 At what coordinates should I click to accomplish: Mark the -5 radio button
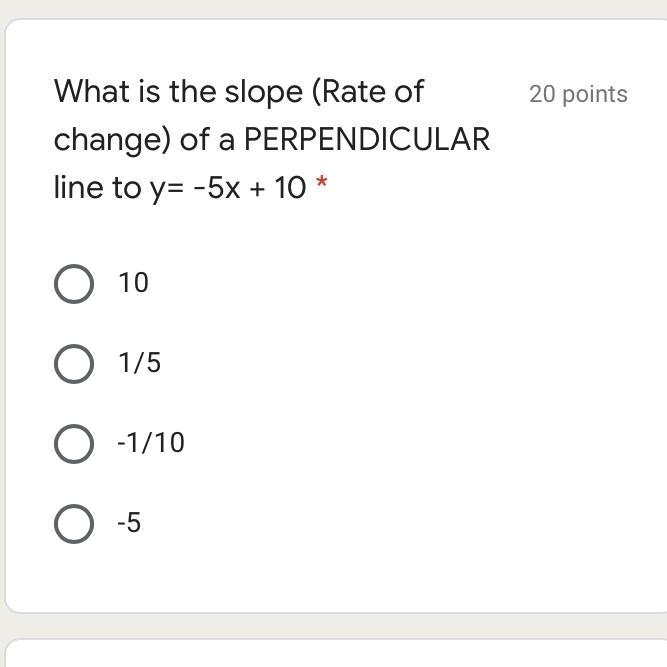click(x=73, y=523)
